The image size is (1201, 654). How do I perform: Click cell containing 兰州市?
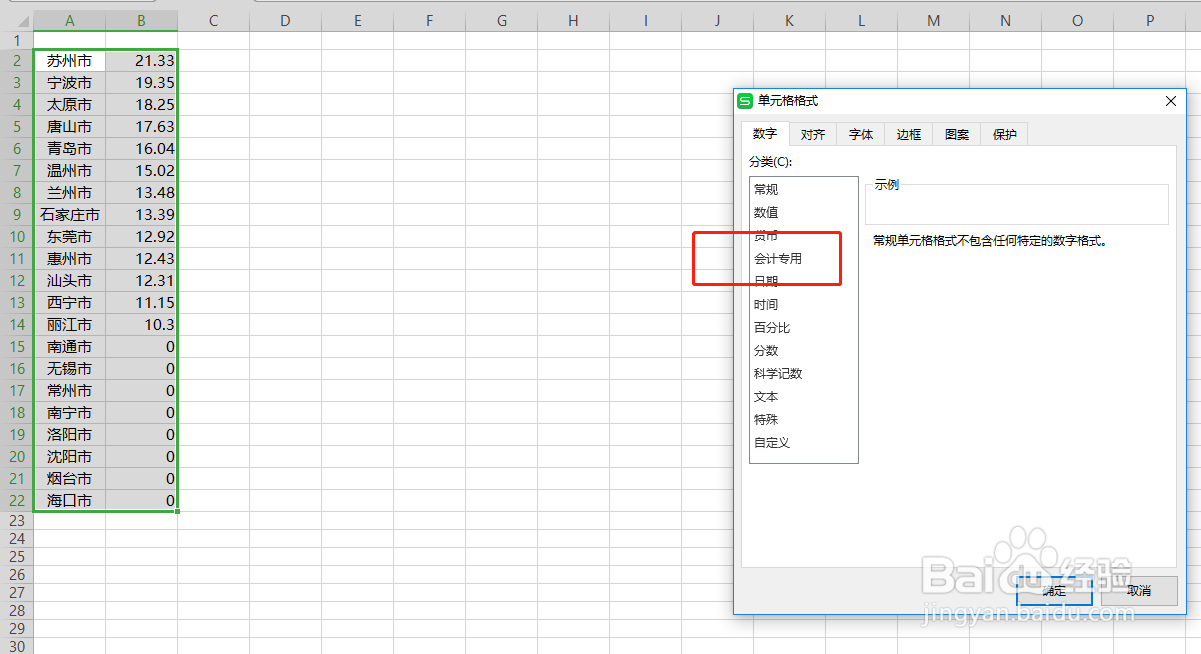pos(69,192)
